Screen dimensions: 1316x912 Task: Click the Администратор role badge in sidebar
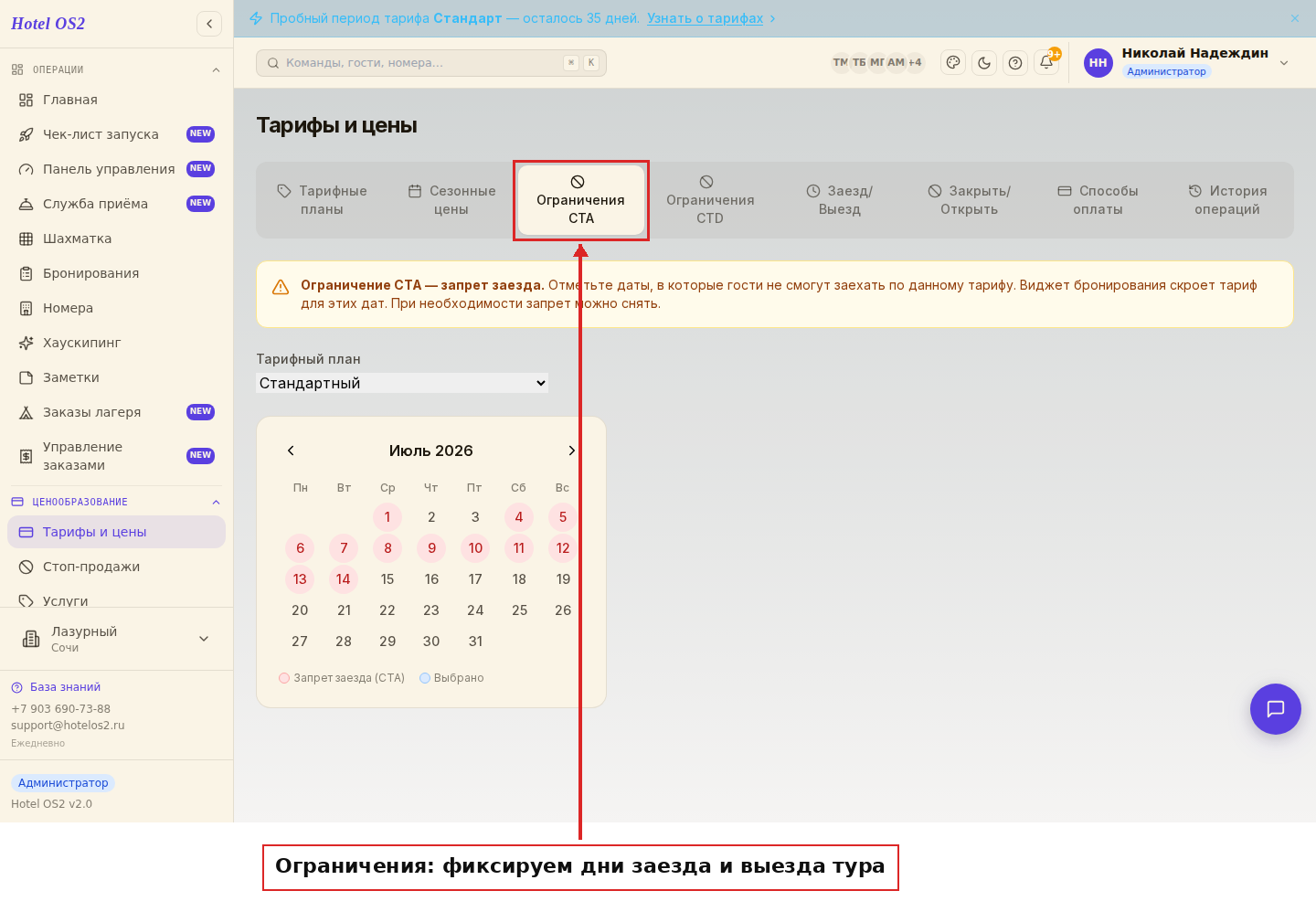click(x=63, y=783)
